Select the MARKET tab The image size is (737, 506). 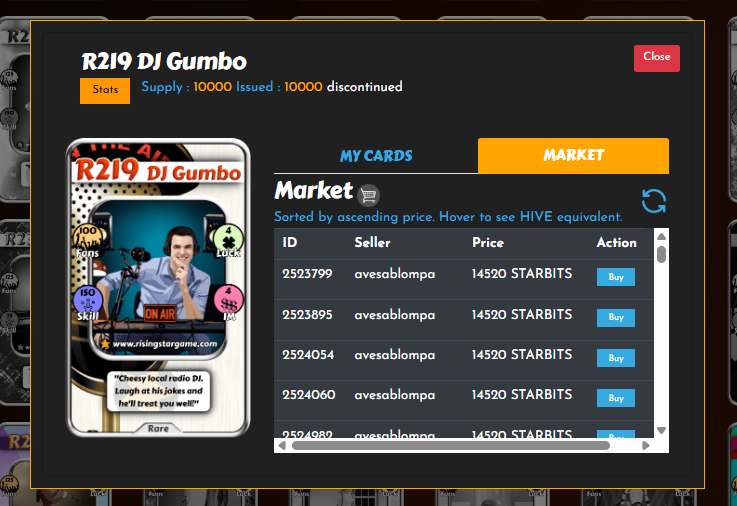pyautogui.click(x=573, y=156)
